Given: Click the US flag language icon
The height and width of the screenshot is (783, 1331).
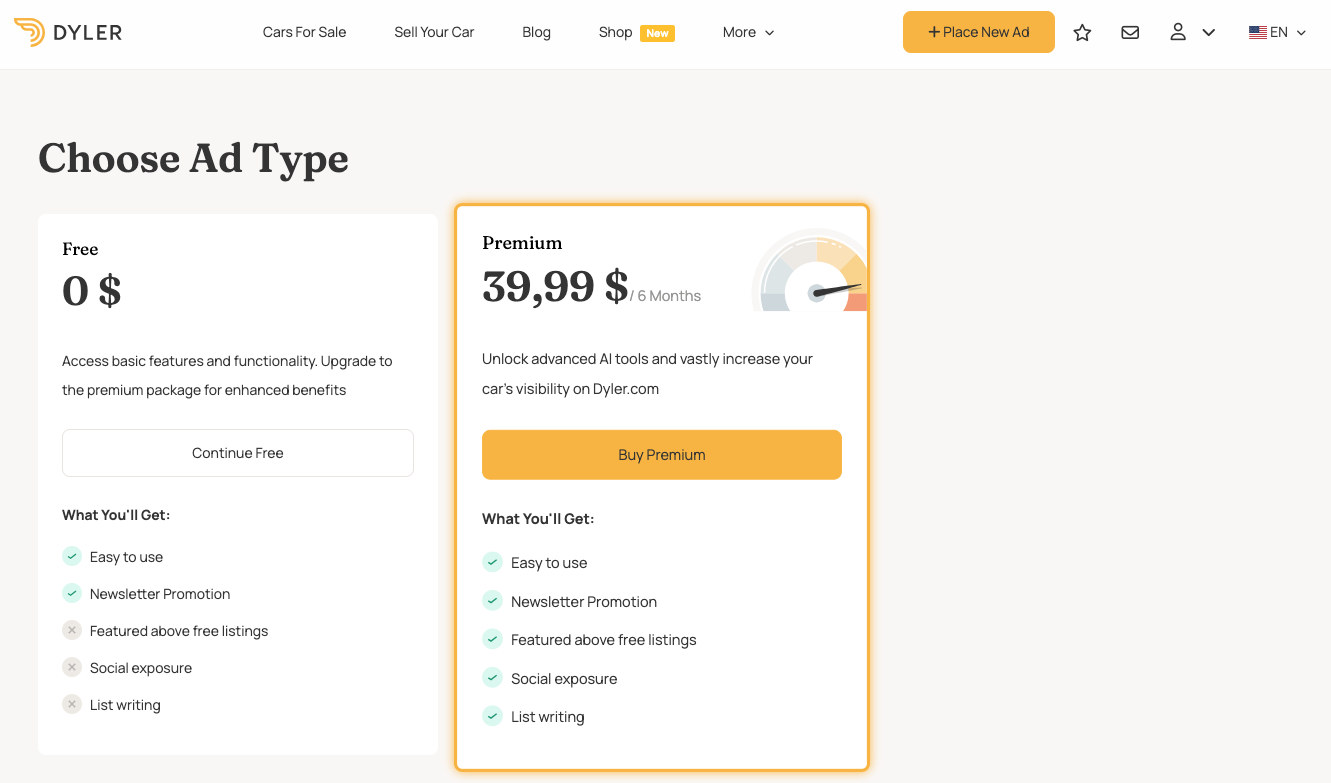Looking at the screenshot, I should 1258,33.
